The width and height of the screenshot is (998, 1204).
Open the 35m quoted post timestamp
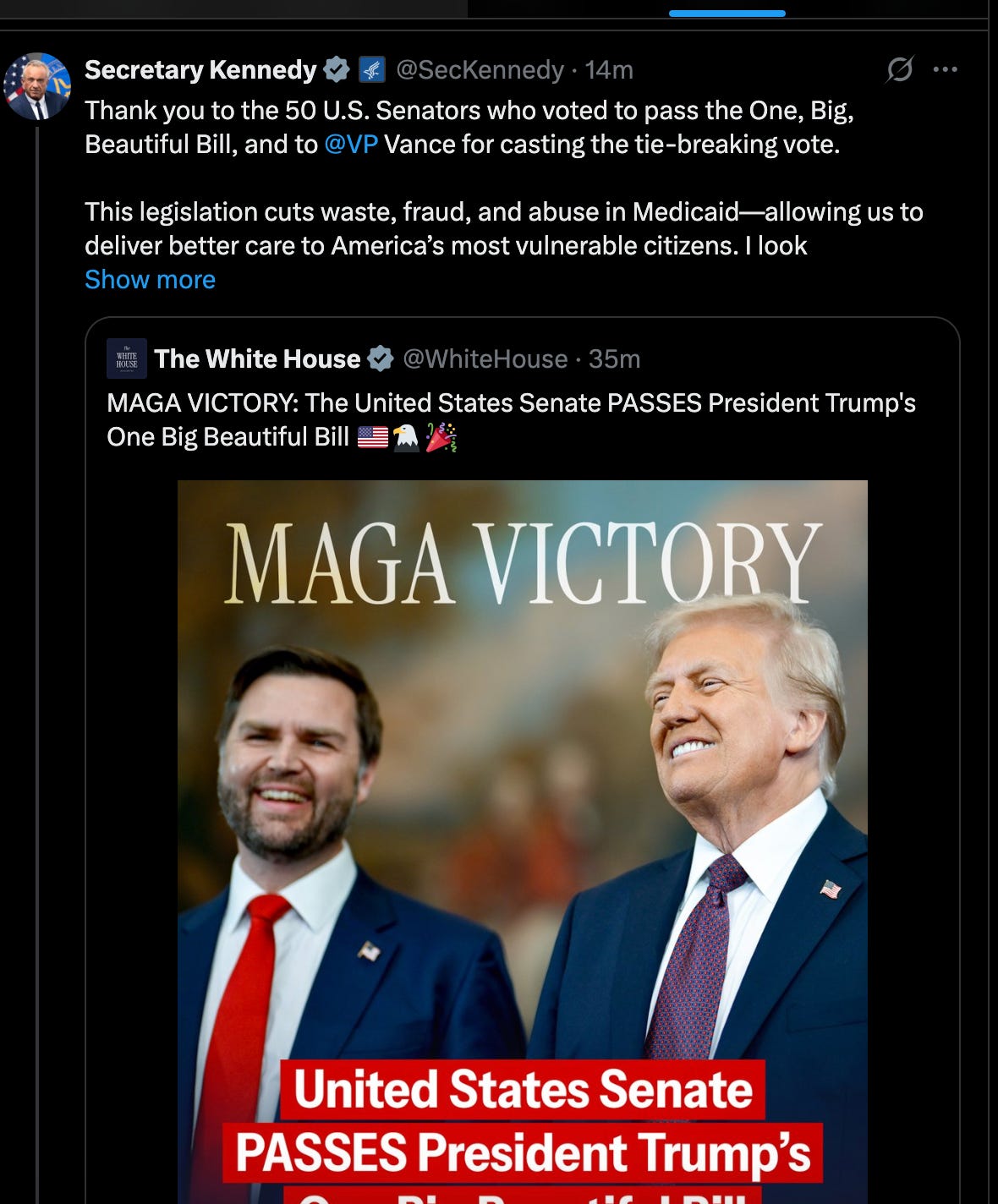tap(614, 358)
